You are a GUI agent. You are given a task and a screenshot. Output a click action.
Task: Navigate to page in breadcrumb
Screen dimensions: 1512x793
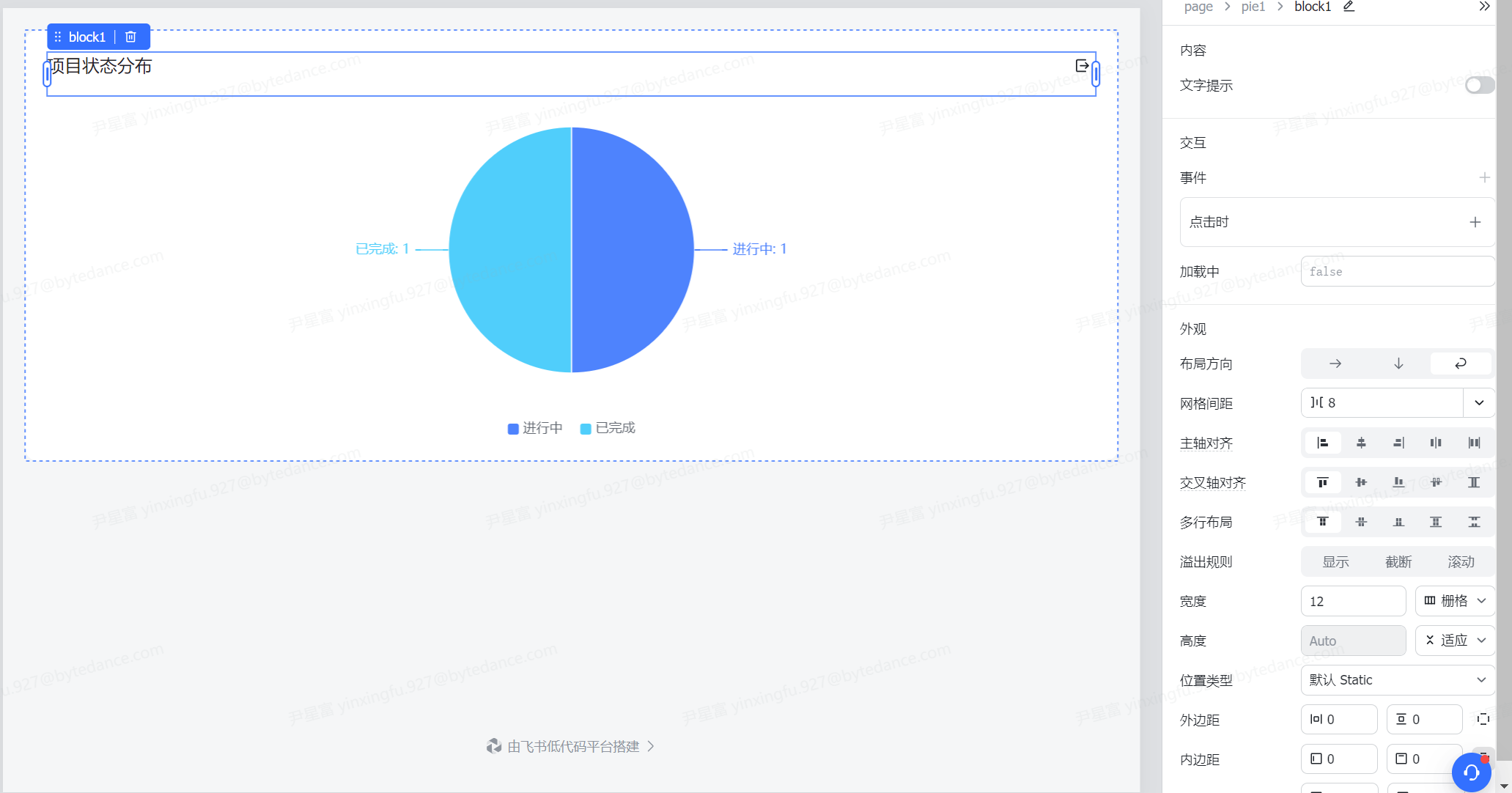[x=1198, y=7]
